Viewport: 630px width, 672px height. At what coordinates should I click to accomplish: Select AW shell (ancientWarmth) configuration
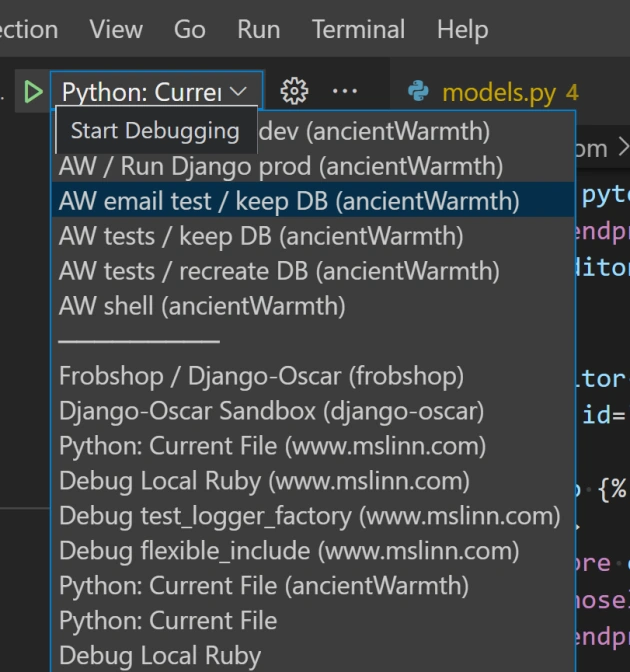click(x=202, y=306)
